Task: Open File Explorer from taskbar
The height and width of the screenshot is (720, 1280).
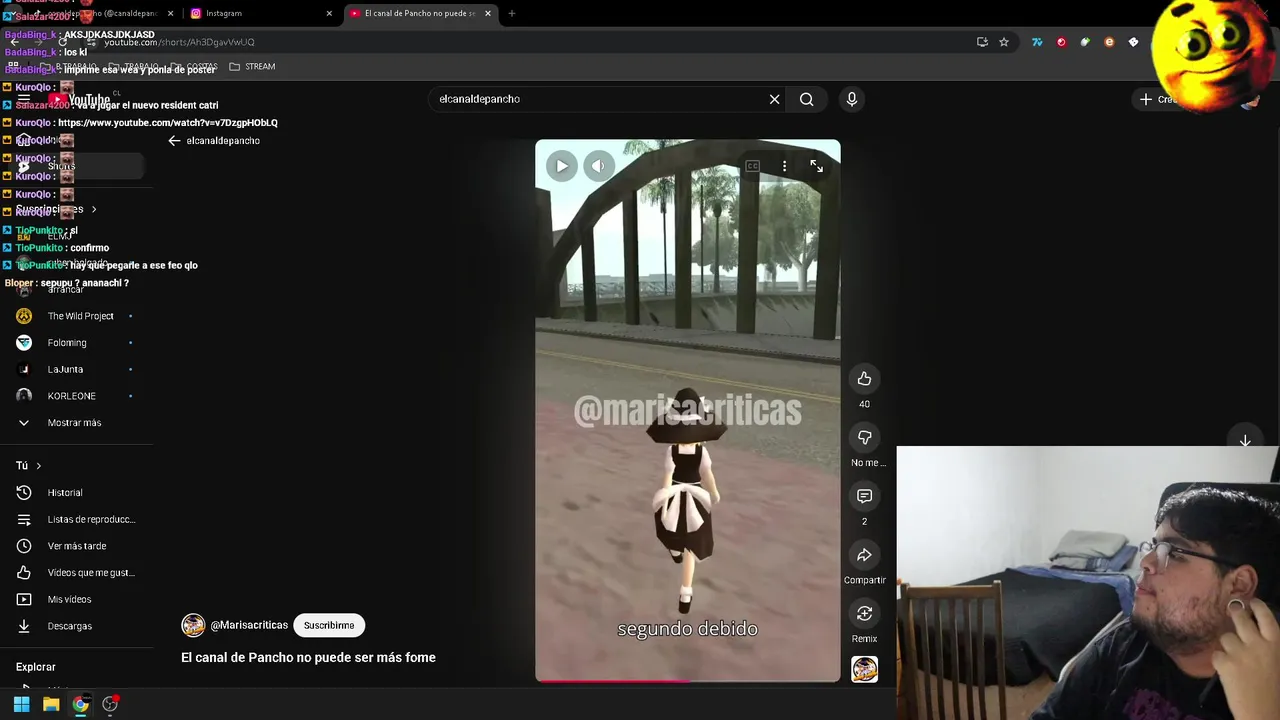Action: pyautogui.click(x=51, y=704)
